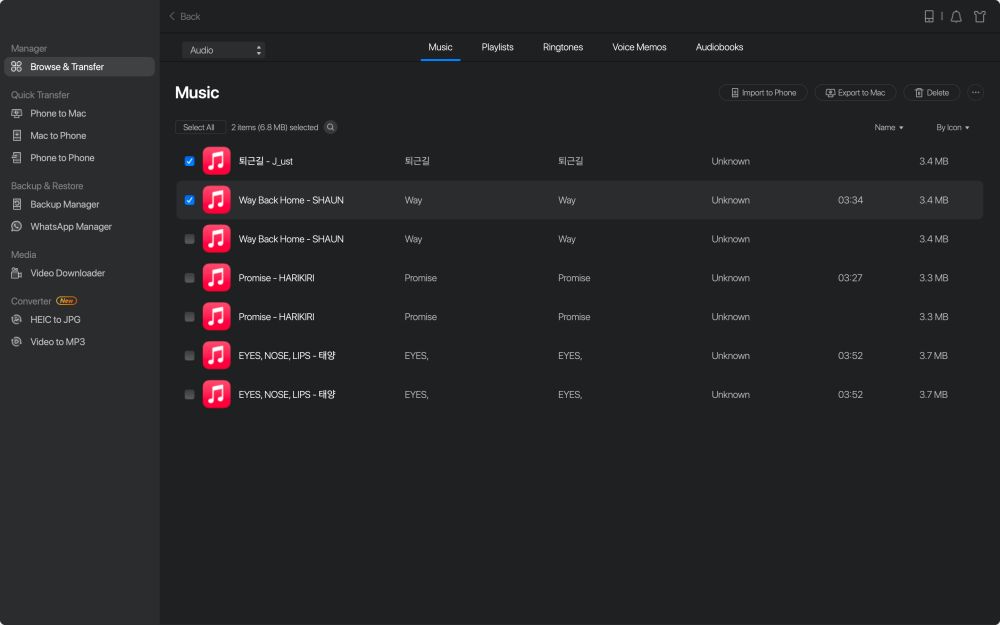The image size is (1000, 625).
Task: Switch to the Voice Memos tab
Action: tap(639, 47)
